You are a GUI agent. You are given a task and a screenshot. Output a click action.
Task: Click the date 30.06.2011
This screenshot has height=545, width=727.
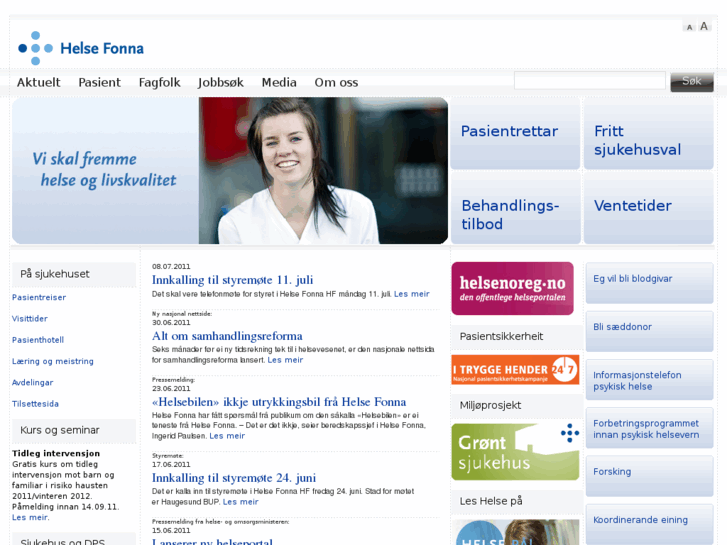[171, 323]
